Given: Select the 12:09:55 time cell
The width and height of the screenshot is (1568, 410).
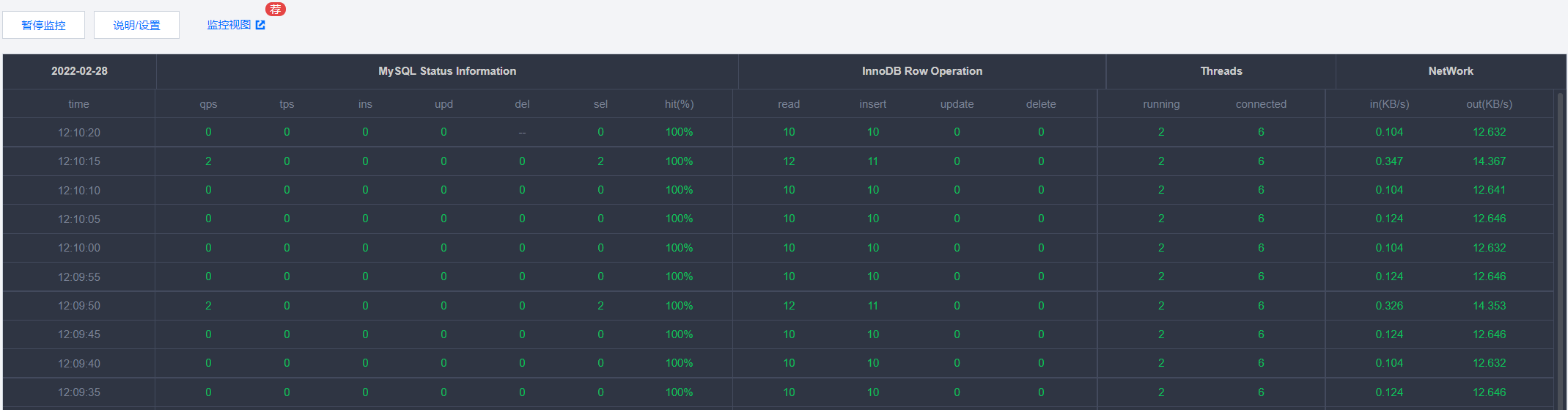Looking at the screenshot, I should point(79,277).
